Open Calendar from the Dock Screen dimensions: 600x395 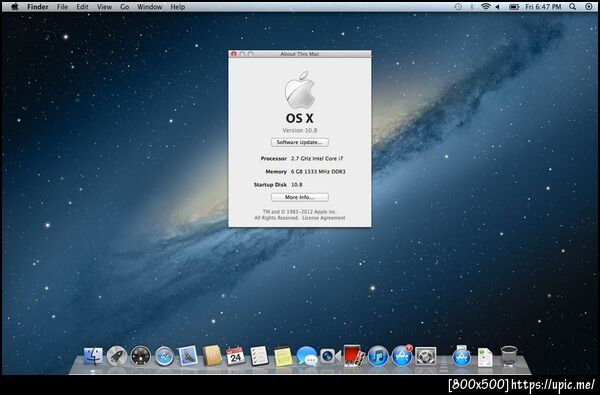tap(236, 356)
